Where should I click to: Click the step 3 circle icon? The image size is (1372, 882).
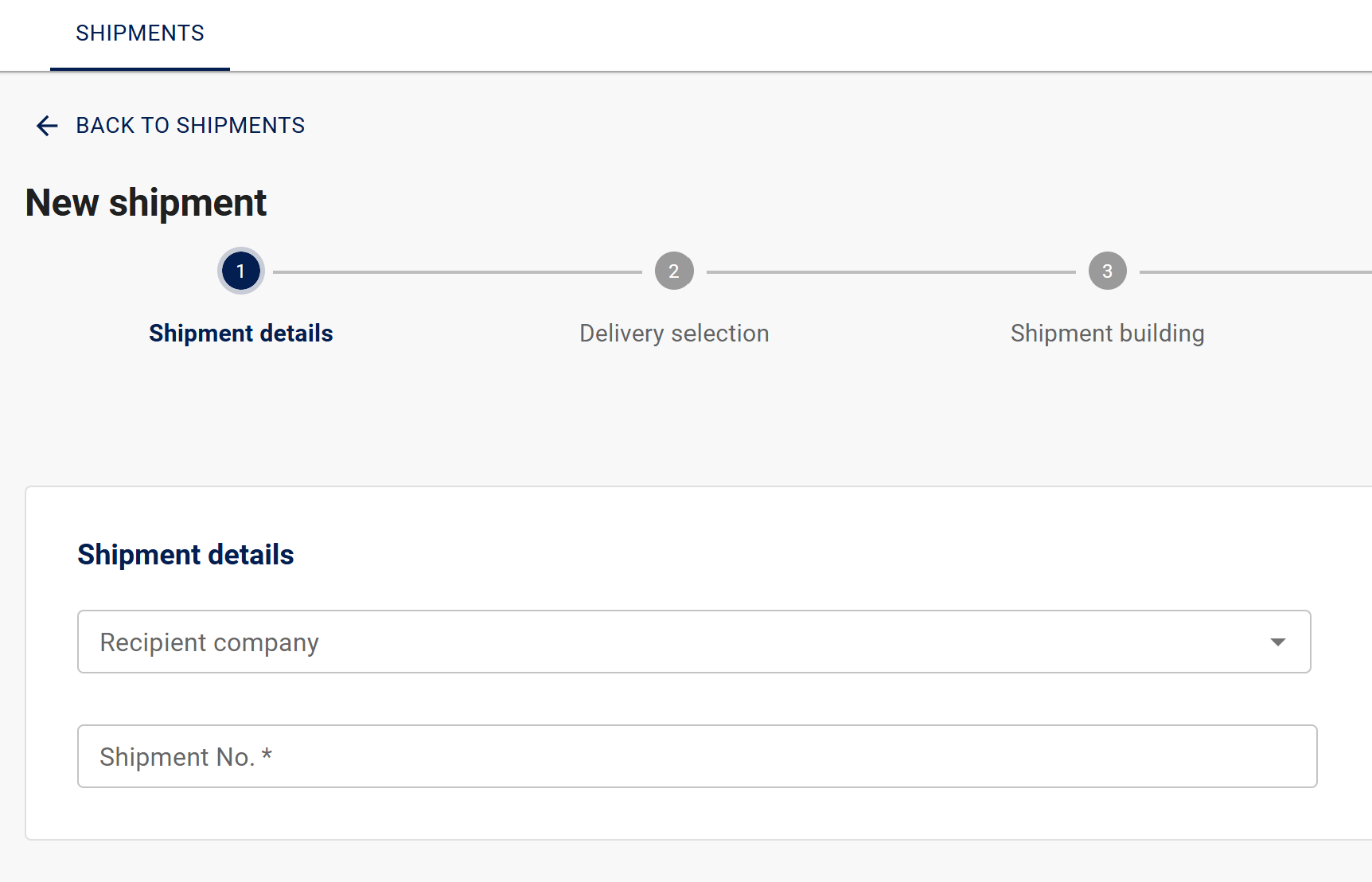point(1107,271)
